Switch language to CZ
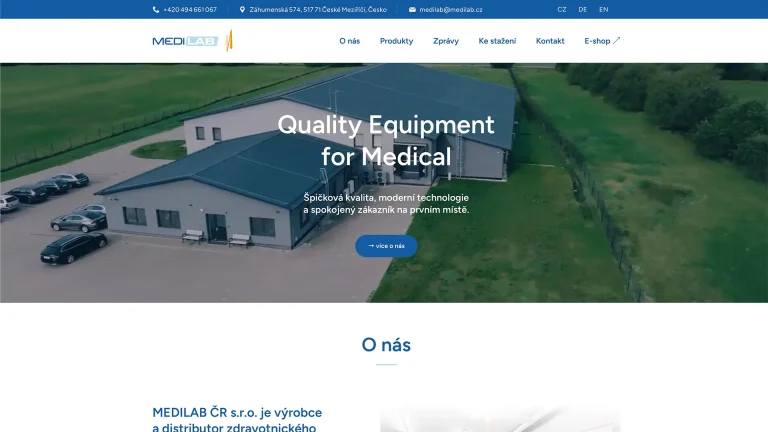768x432 pixels. [x=562, y=10]
